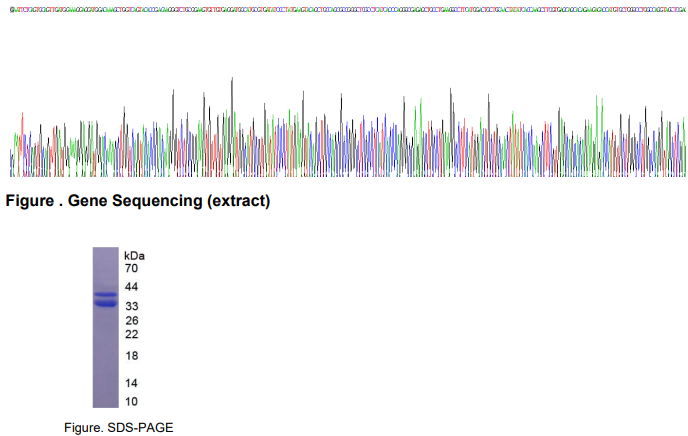Select the 18 kDa marker label
The image size is (688, 436).
point(131,356)
